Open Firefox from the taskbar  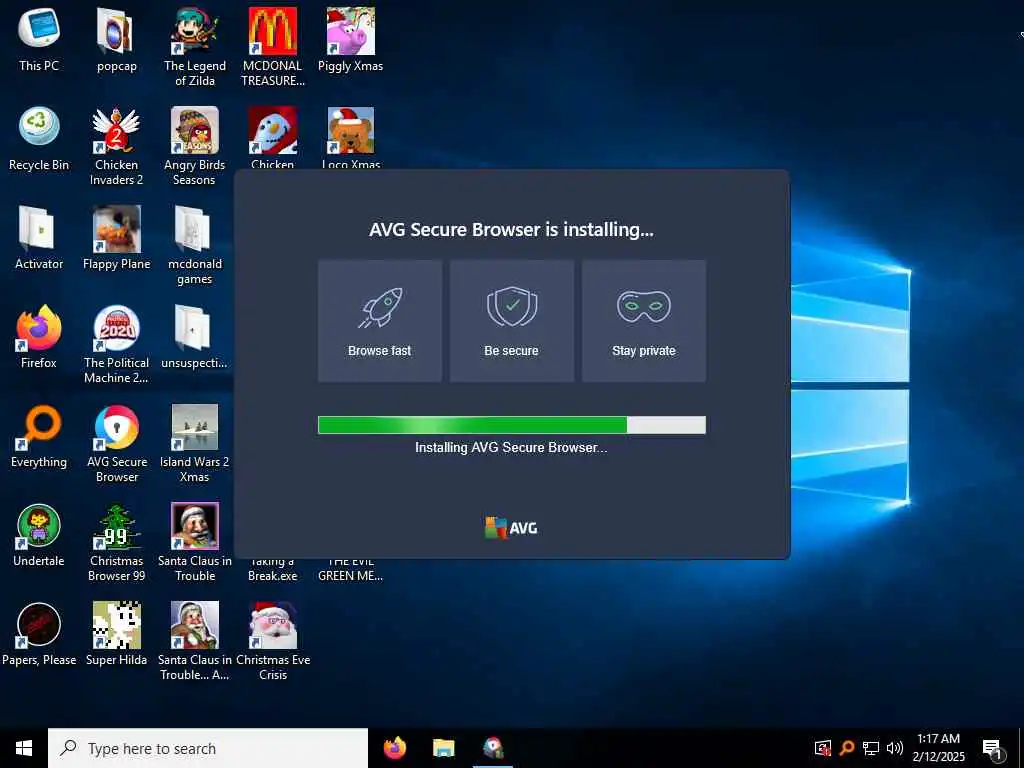coord(394,748)
